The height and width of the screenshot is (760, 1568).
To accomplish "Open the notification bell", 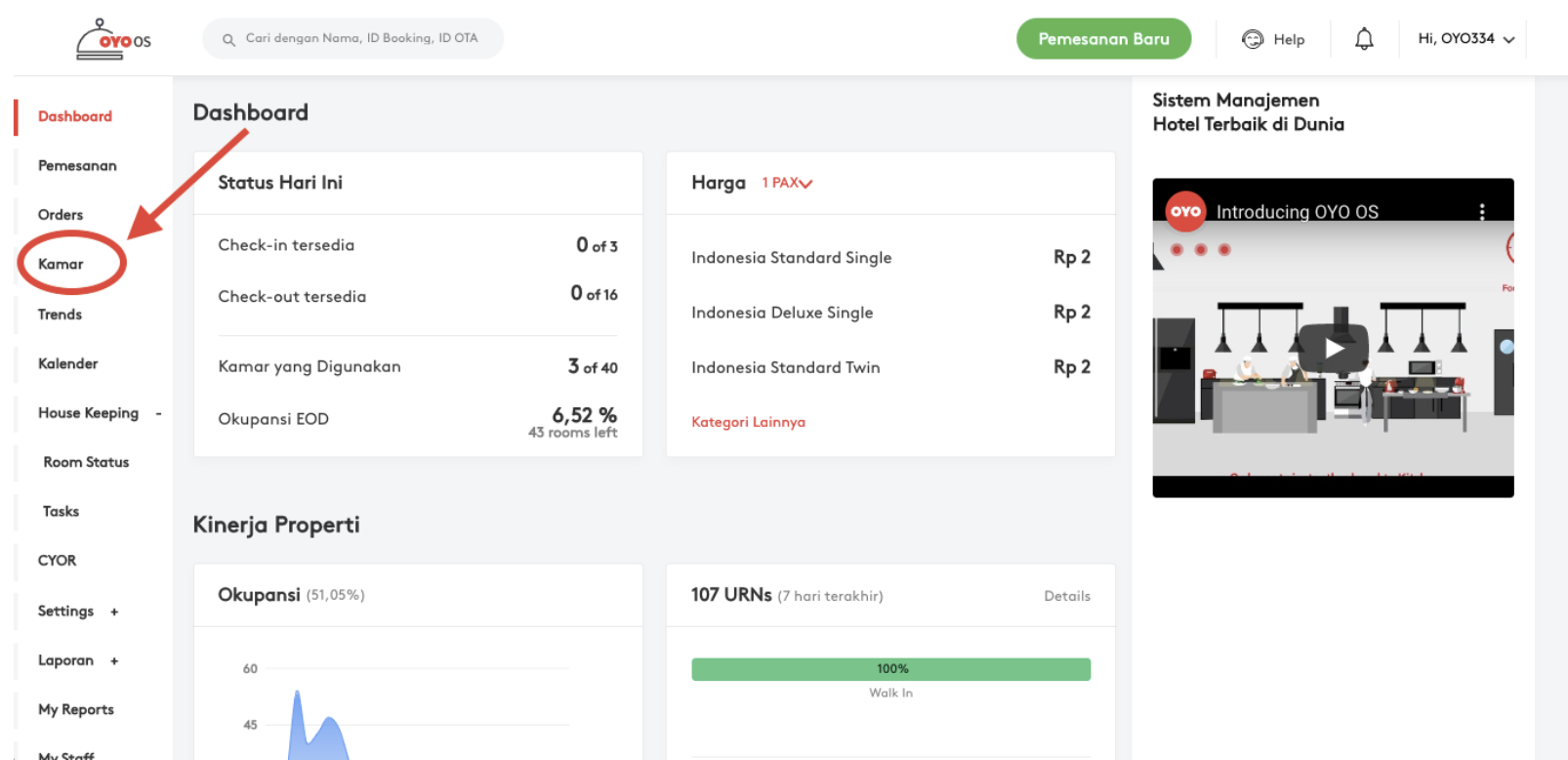I will pos(1364,39).
